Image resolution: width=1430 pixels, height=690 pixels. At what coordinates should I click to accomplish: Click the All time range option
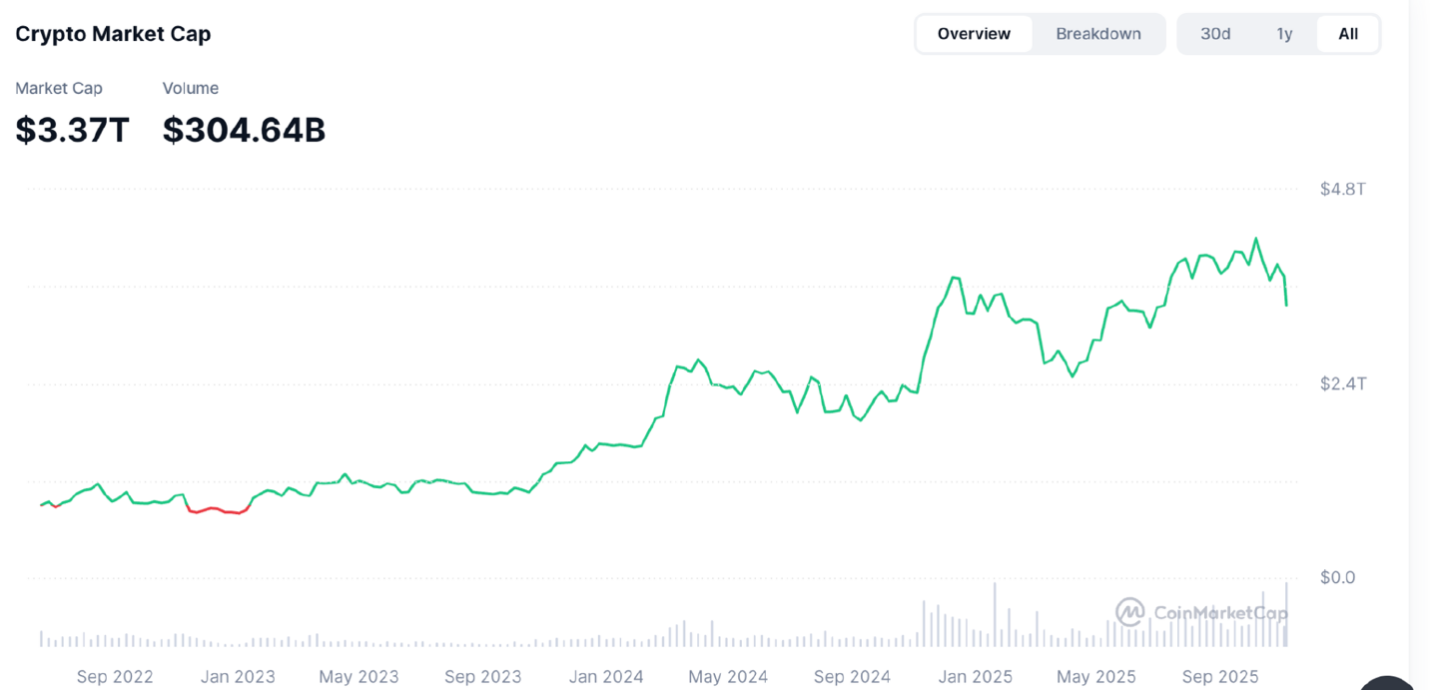1347,33
